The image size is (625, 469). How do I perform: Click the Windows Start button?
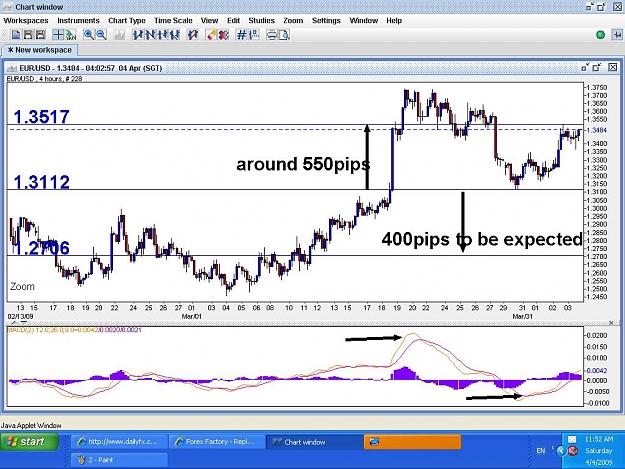coord(29,442)
